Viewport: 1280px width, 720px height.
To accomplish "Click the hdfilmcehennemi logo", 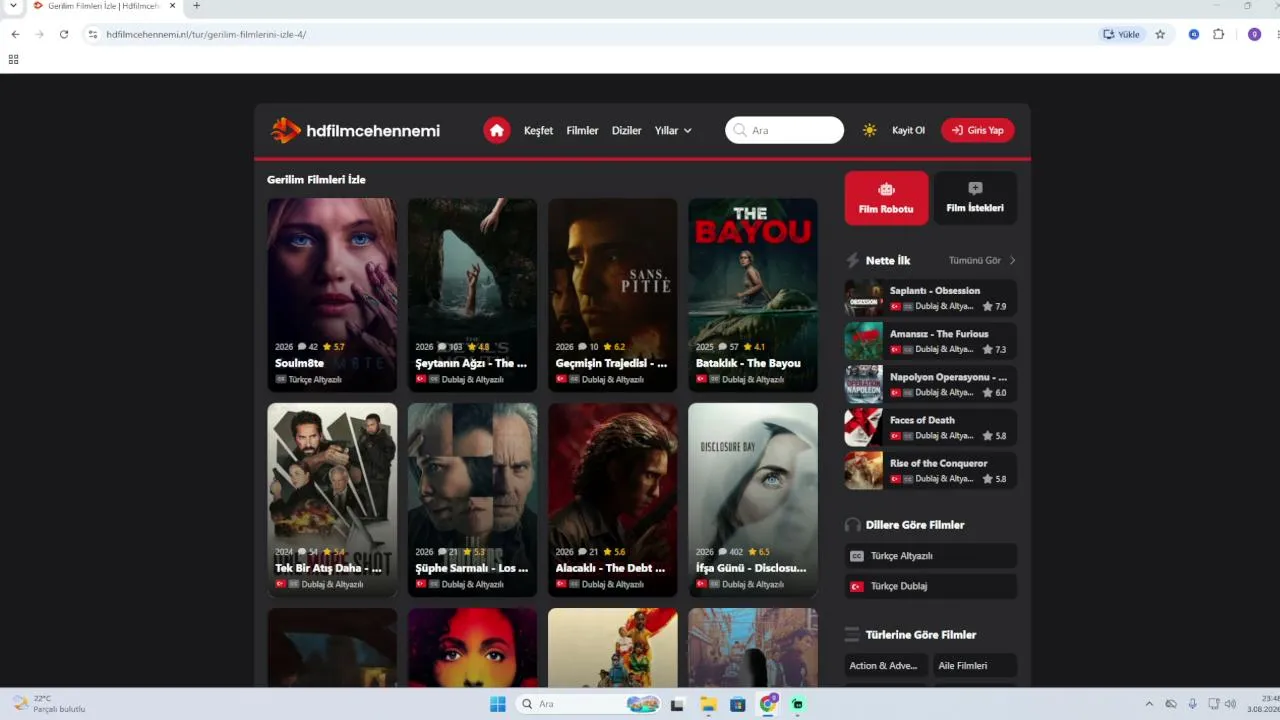I will [355, 130].
